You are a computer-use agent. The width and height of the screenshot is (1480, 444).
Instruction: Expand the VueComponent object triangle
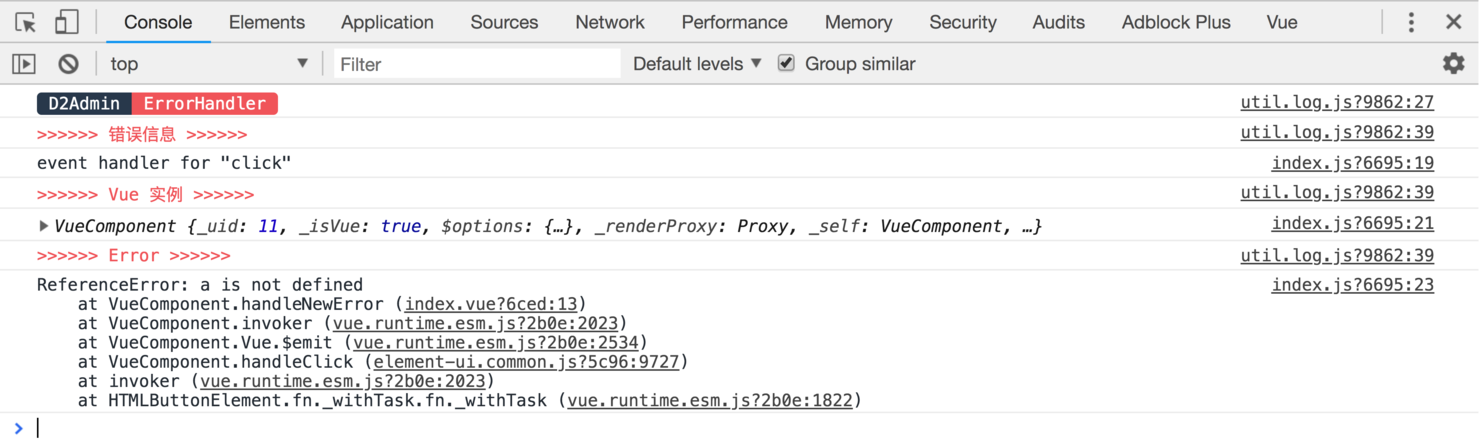(43, 226)
